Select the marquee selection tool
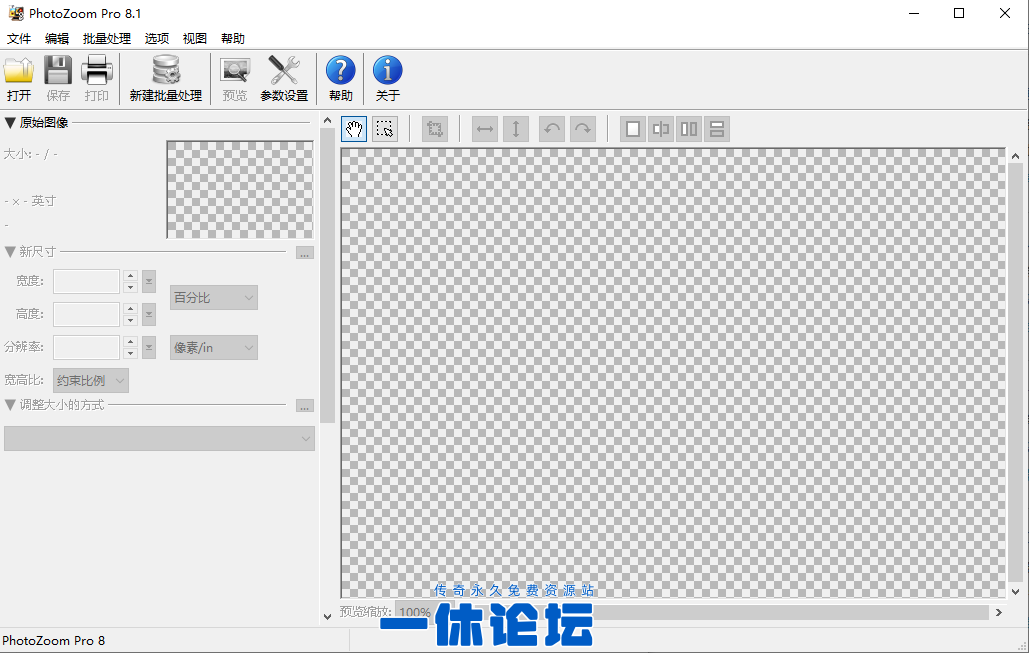The height and width of the screenshot is (653, 1029). [385, 129]
